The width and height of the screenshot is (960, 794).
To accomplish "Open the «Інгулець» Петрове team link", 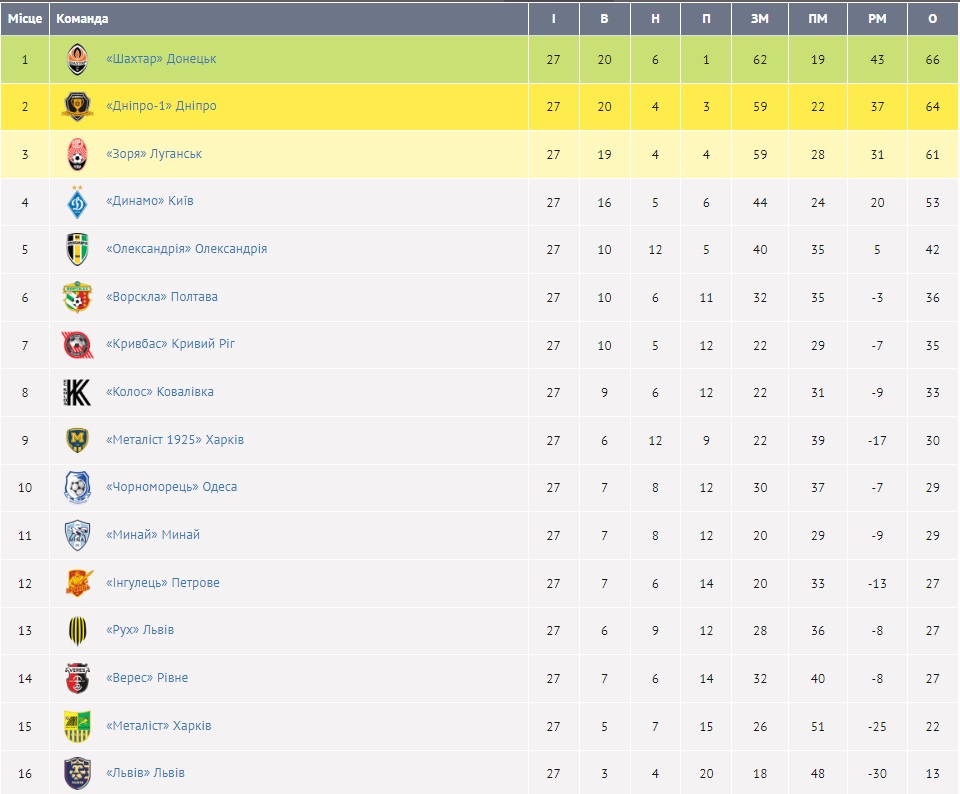I will 162,583.
